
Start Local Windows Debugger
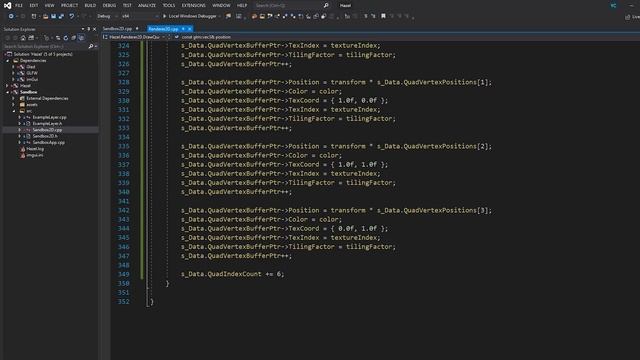click(x=190, y=16)
